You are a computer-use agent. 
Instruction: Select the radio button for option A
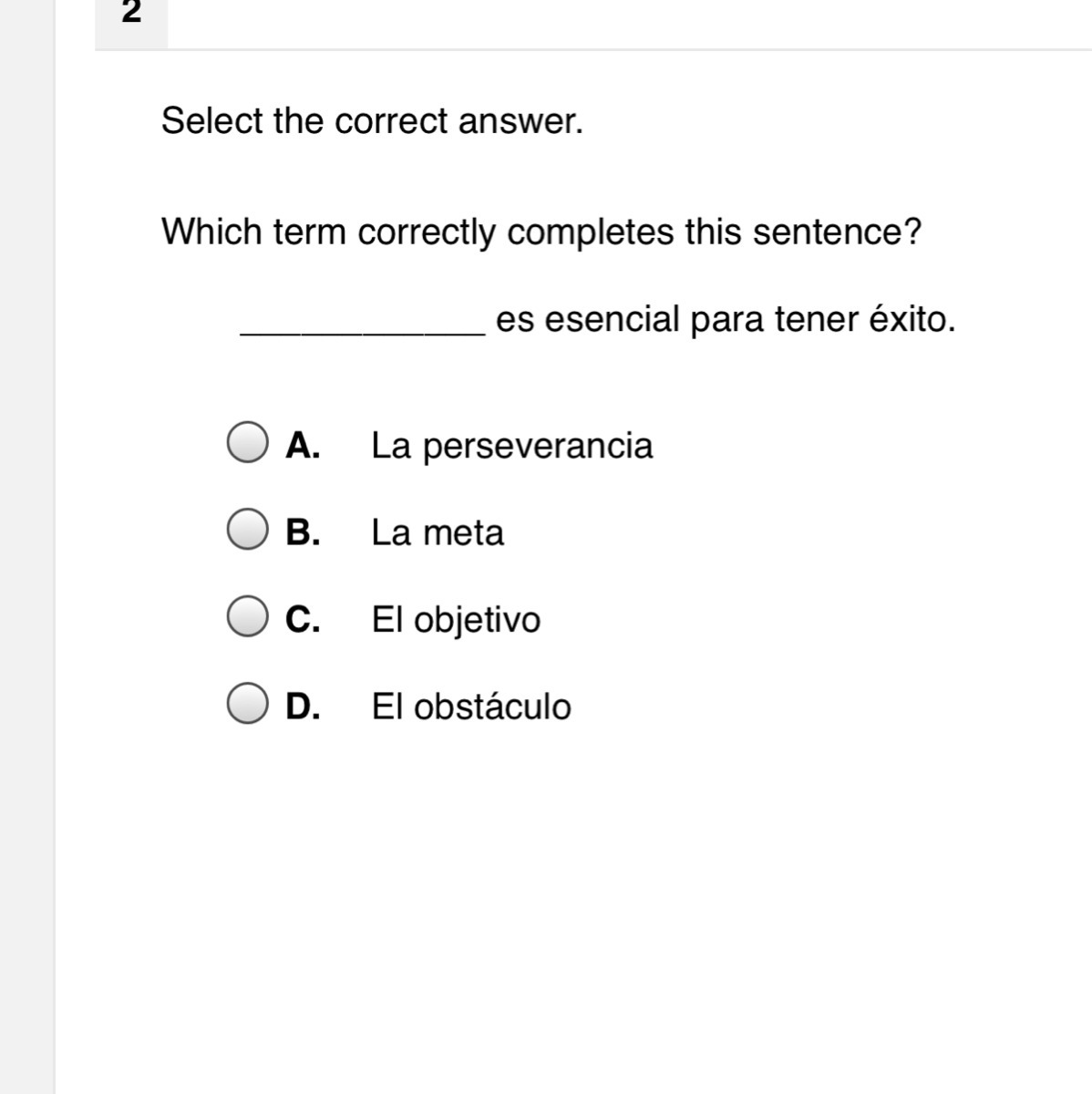point(247,442)
